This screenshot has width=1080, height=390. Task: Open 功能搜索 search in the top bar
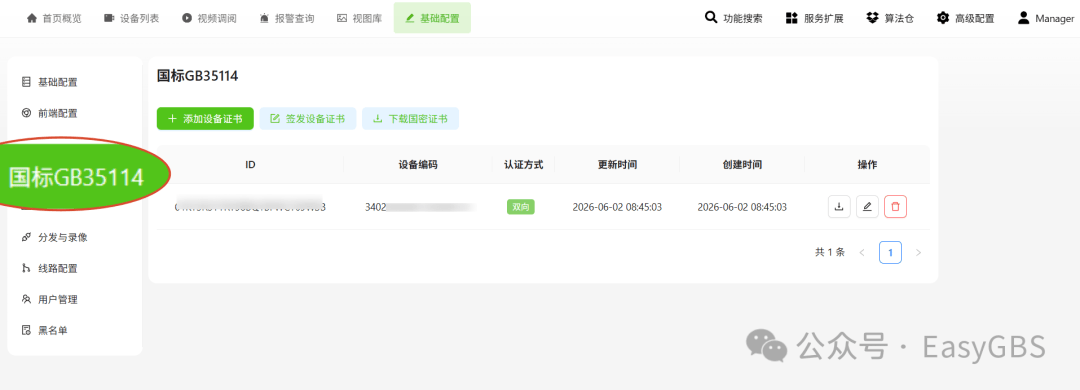click(x=734, y=18)
